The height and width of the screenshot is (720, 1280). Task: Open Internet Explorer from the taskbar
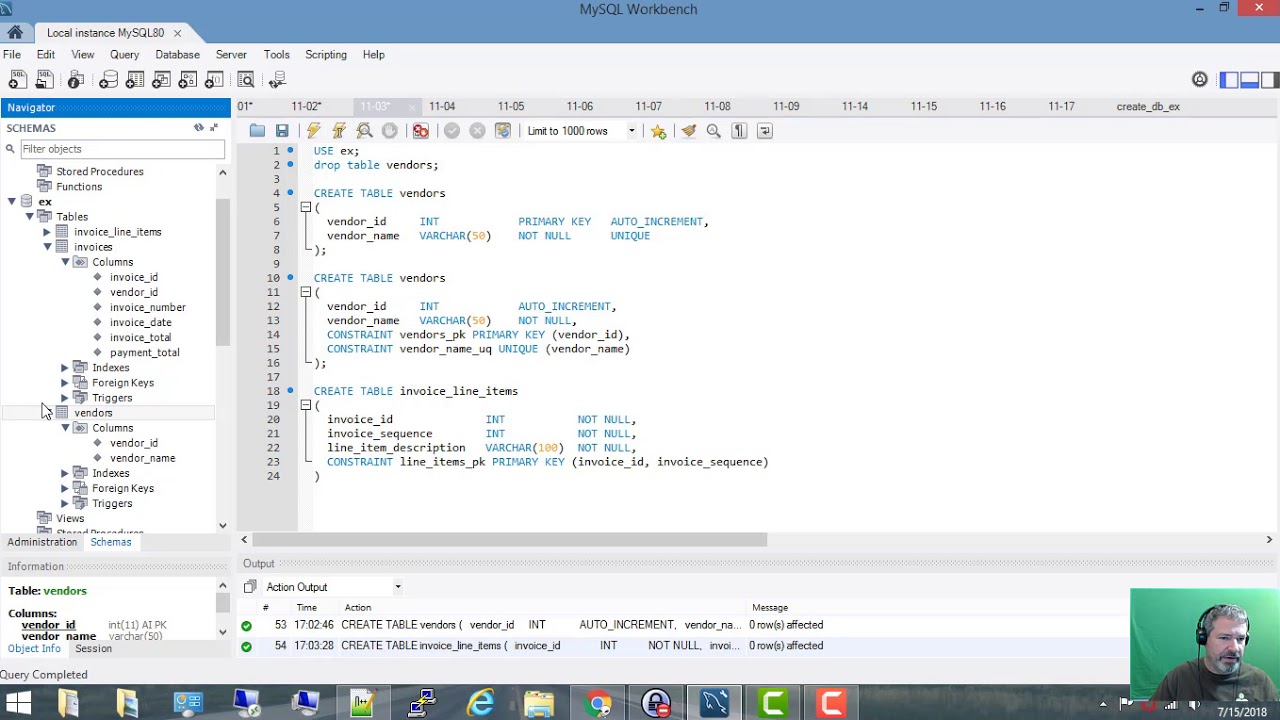pos(481,704)
